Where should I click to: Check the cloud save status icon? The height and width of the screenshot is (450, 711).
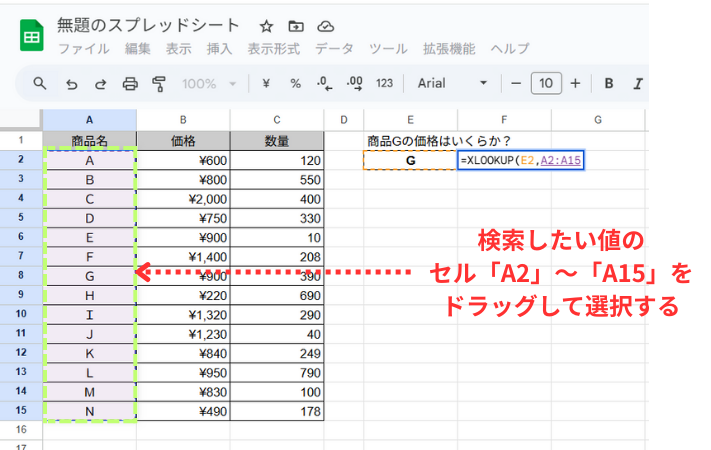coord(325,26)
